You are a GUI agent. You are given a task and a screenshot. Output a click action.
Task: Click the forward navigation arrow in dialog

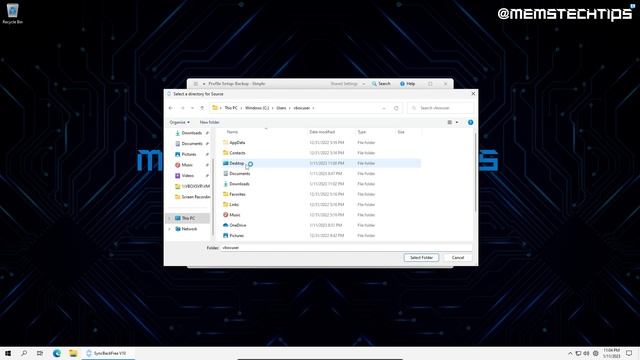coord(182,108)
